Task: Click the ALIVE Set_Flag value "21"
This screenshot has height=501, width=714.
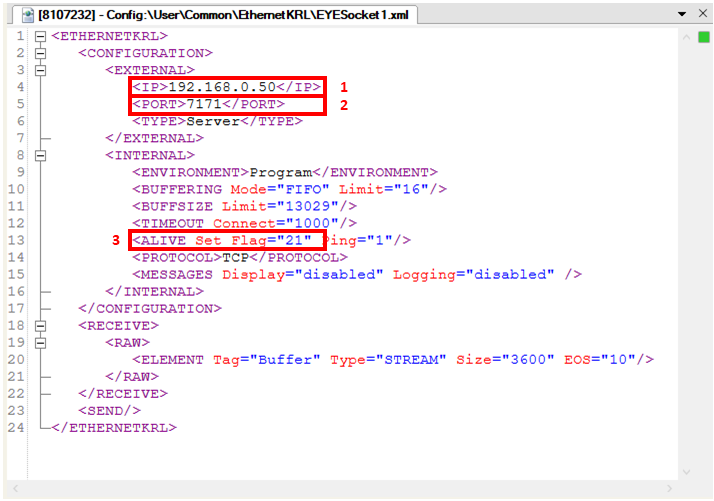Action: click(x=294, y=240)
